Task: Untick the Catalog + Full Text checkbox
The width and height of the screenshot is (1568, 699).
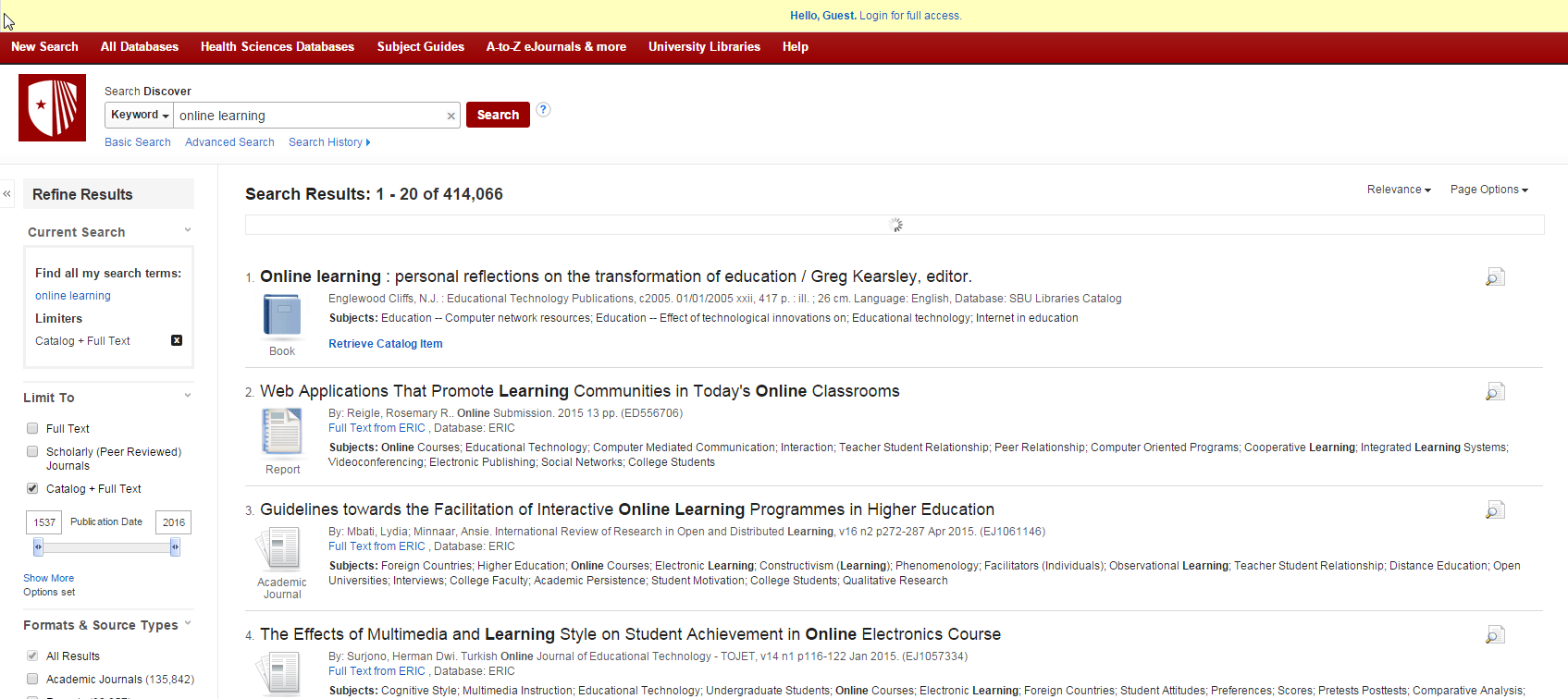Action: point(33,488)
